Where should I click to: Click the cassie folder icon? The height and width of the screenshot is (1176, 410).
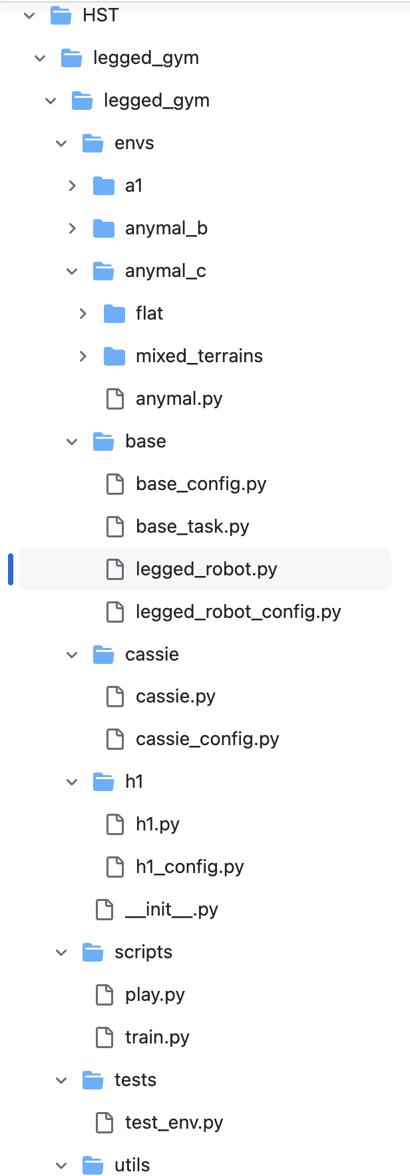103,655
